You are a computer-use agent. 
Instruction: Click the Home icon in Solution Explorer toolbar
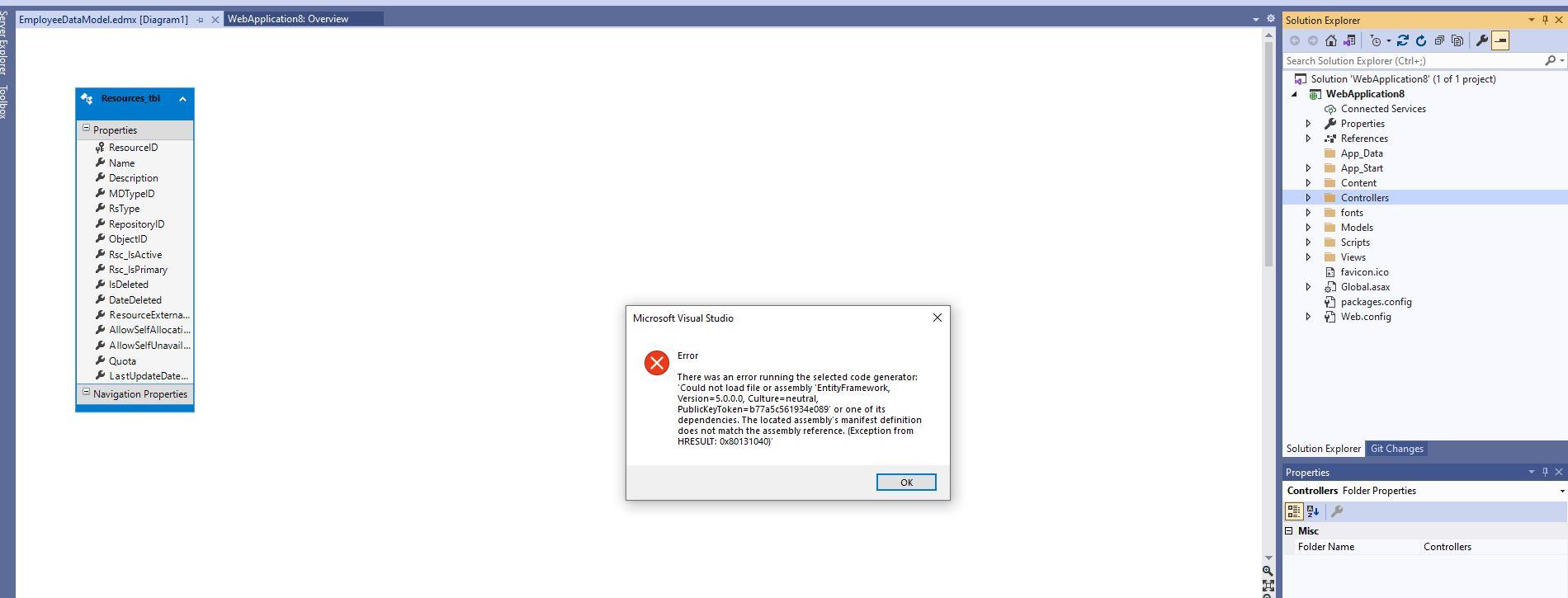pyautogui.click(x=1331, y=40)
